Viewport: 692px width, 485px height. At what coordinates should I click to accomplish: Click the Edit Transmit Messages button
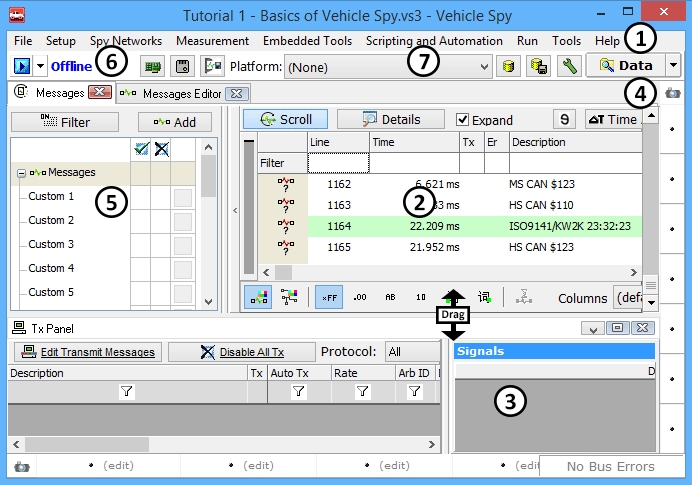[x=88, y=352]
